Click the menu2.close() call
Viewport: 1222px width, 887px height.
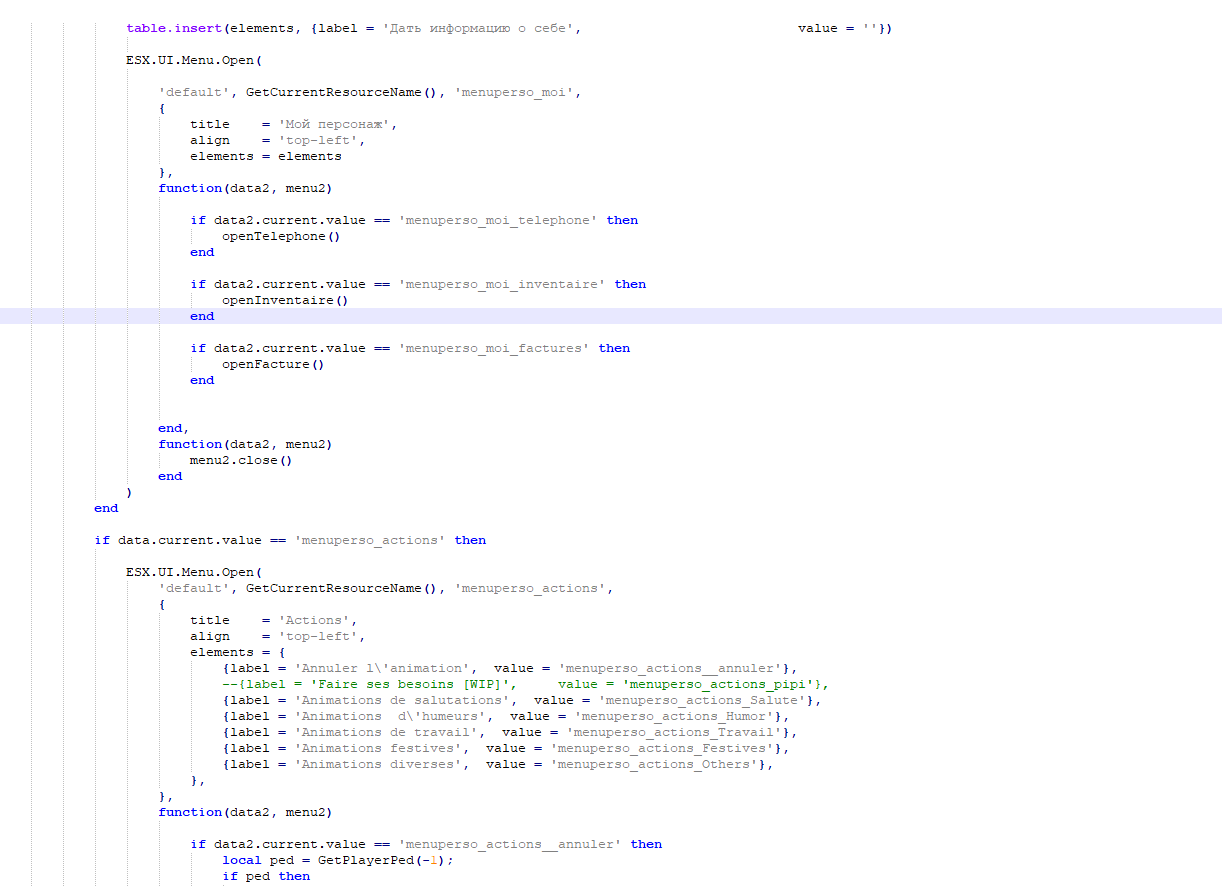(241, 460)
